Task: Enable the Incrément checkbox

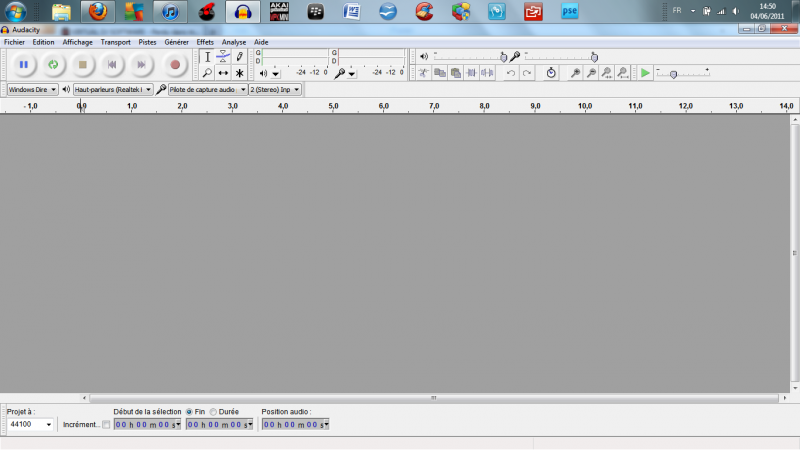Action: 107,425
